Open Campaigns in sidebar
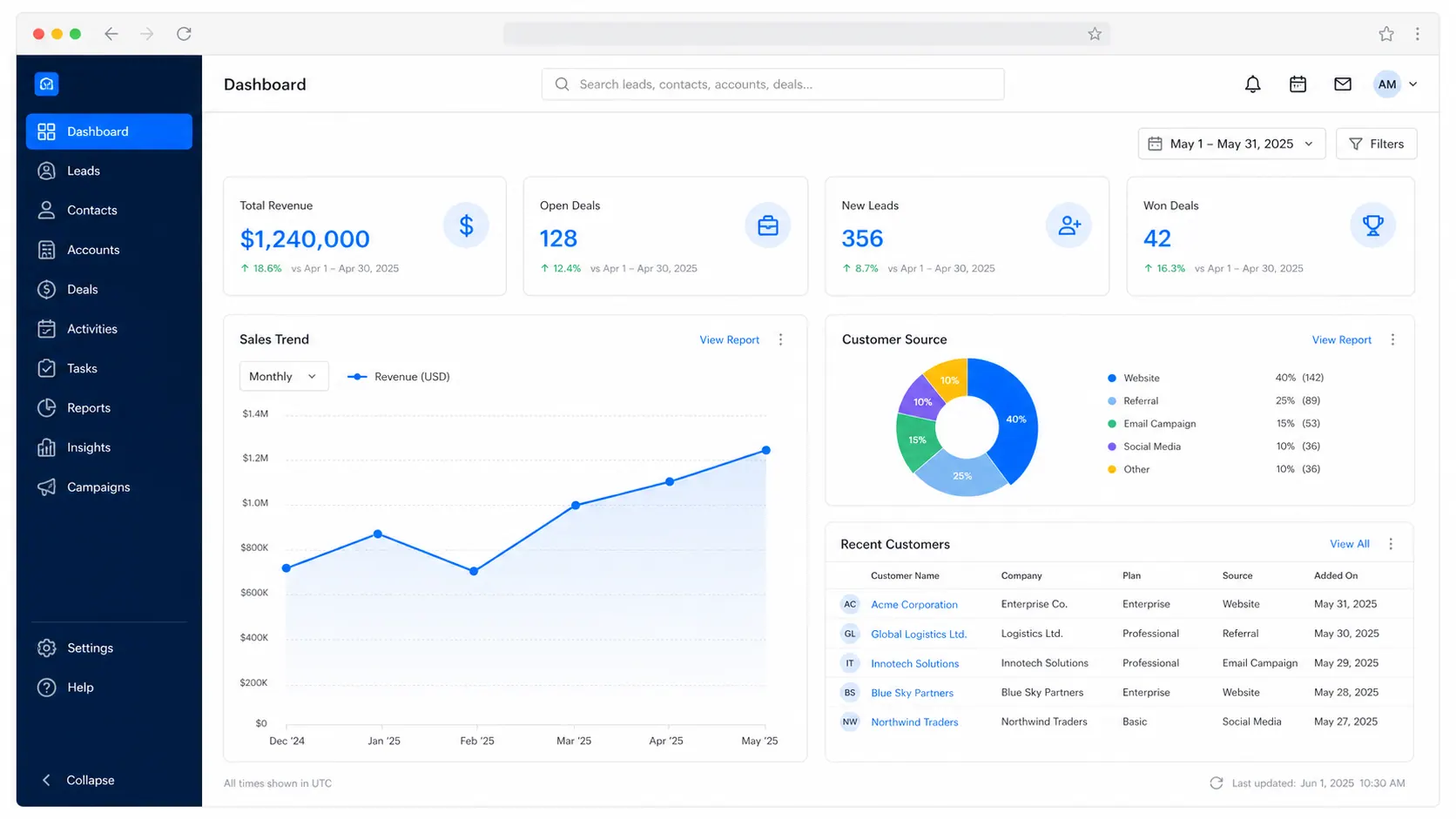Viewport: 1456px width, 819px height. [109, 487]
